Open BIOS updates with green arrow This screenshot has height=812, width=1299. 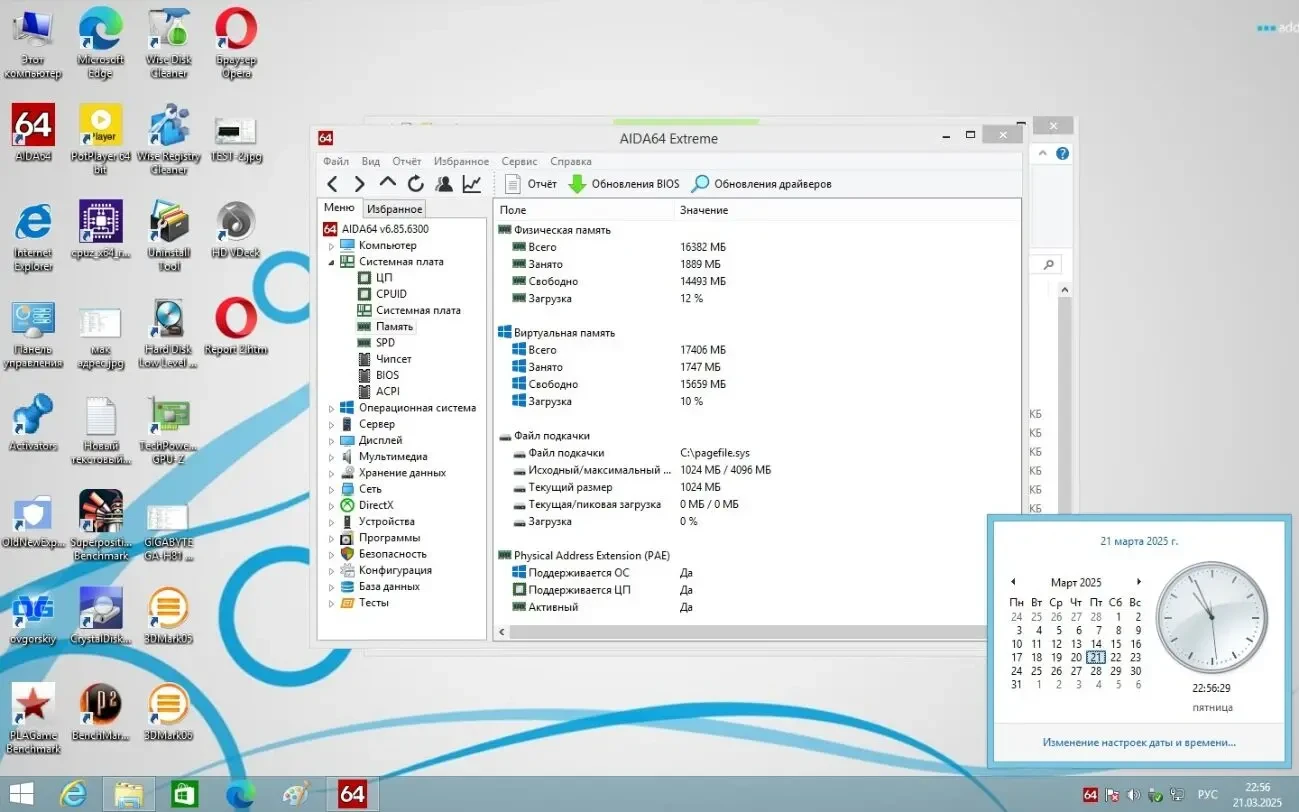(624, 184)
